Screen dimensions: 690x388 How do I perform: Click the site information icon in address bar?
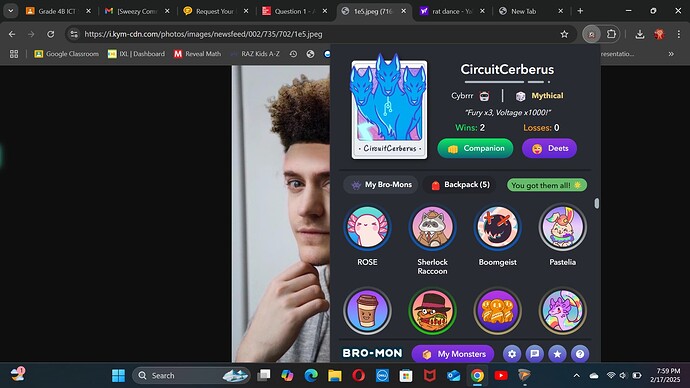click(74, 34)
